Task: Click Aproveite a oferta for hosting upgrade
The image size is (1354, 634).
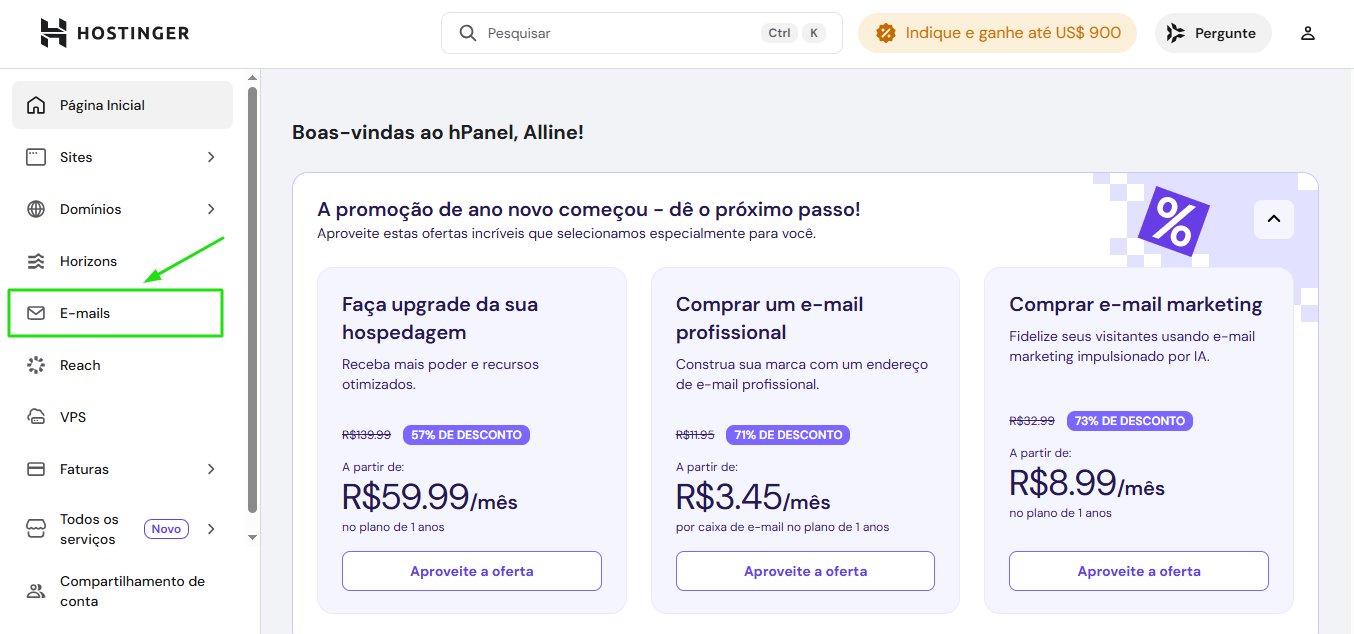Action: point(471,571)
